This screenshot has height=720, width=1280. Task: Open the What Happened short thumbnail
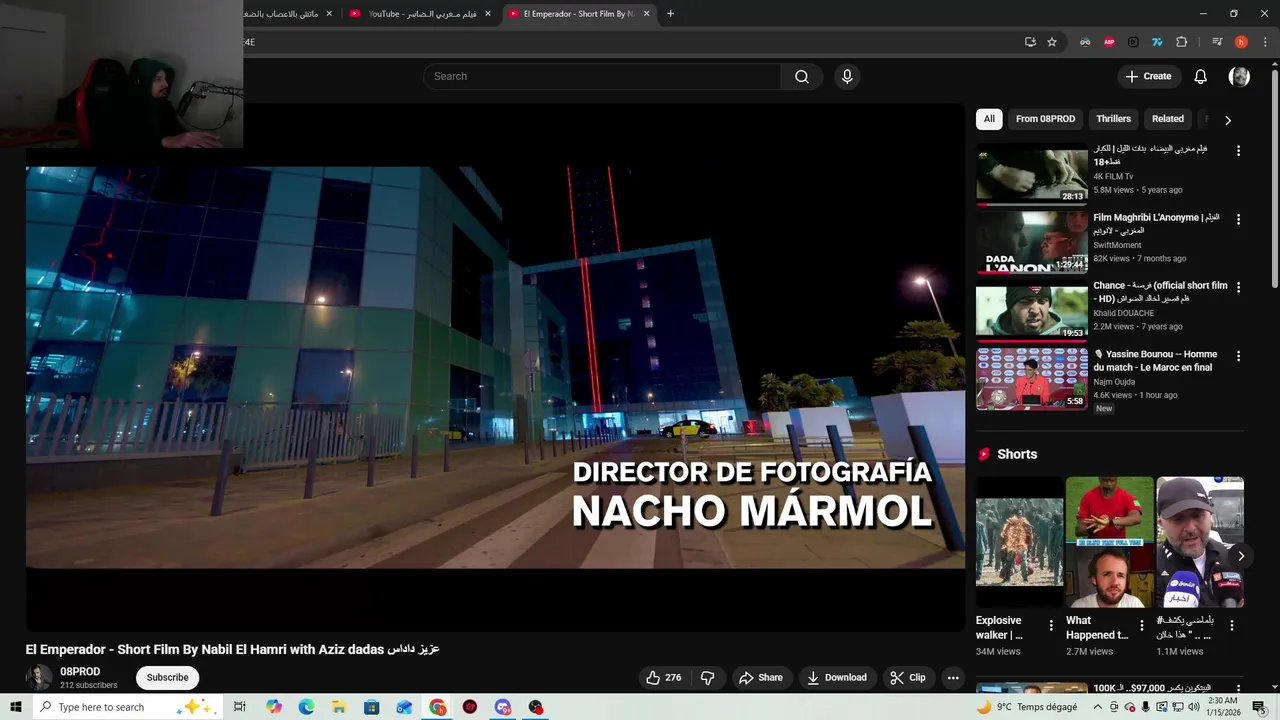point(1110,542)
